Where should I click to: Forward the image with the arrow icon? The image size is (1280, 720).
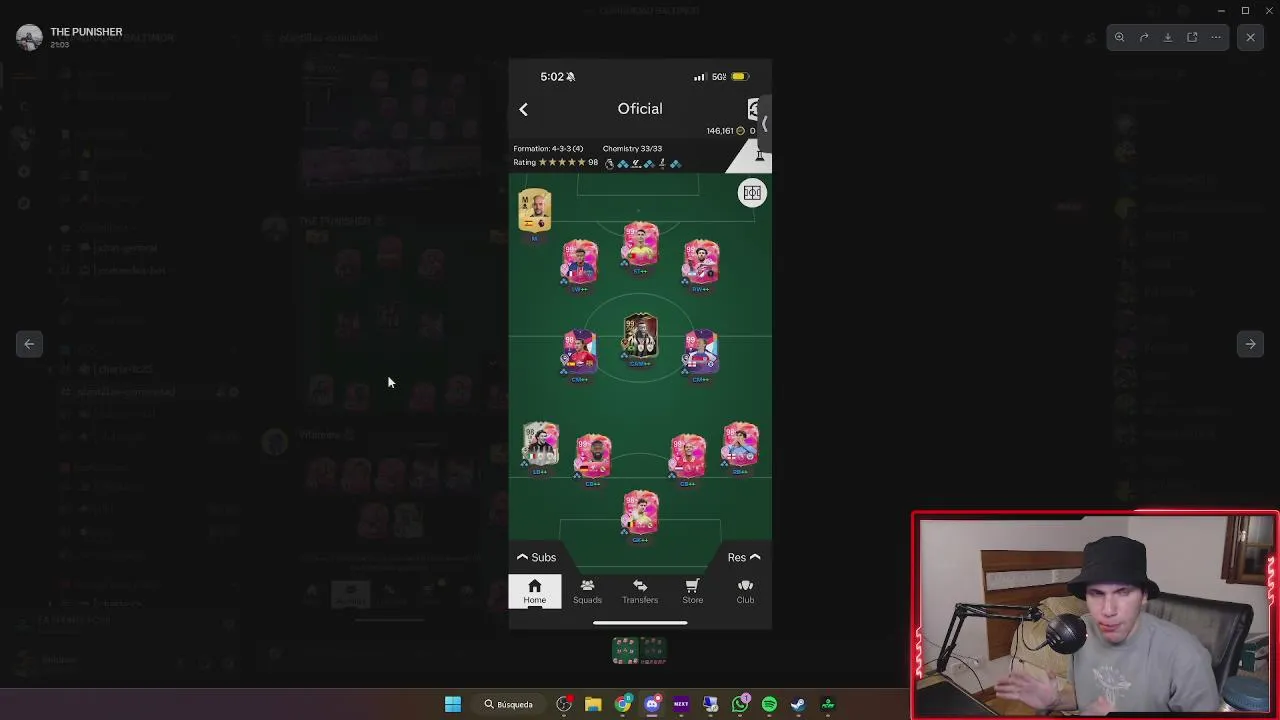[x=1144, y=37]
